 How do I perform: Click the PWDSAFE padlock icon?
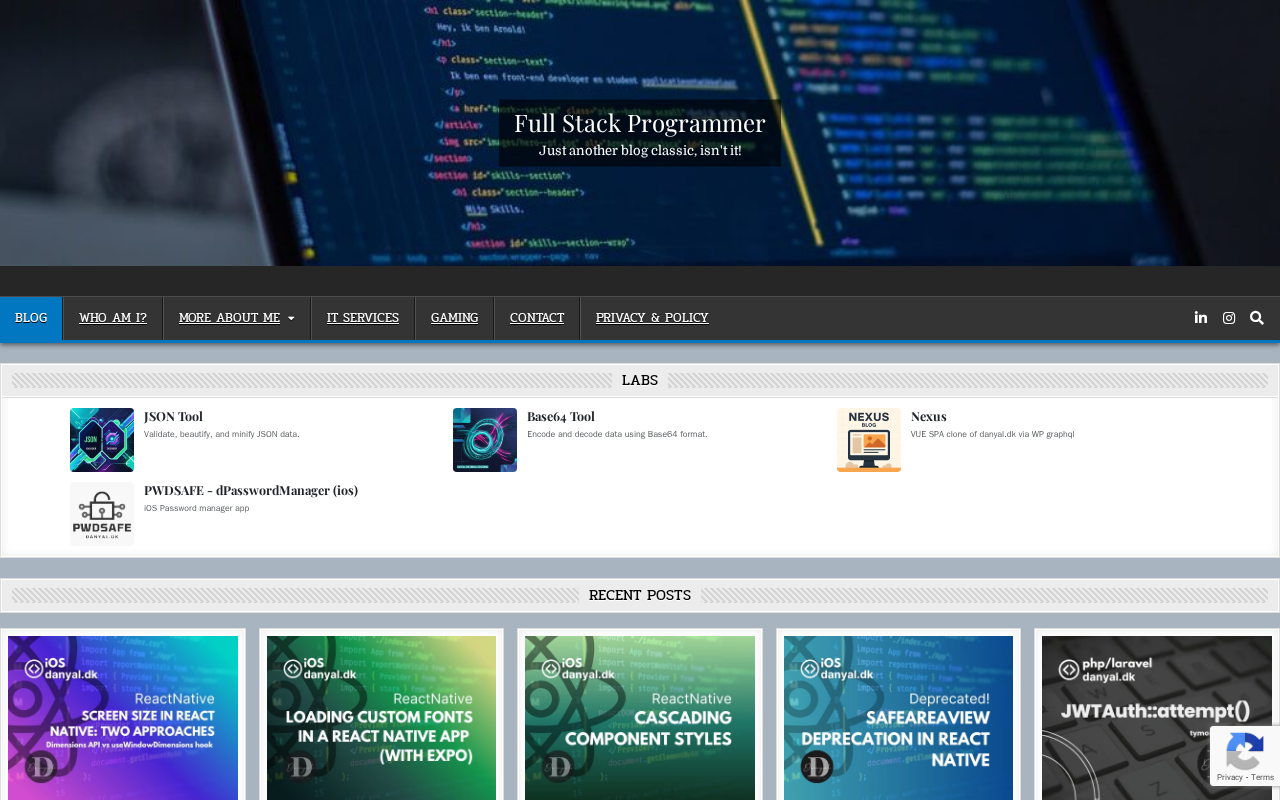pos(102,513)
